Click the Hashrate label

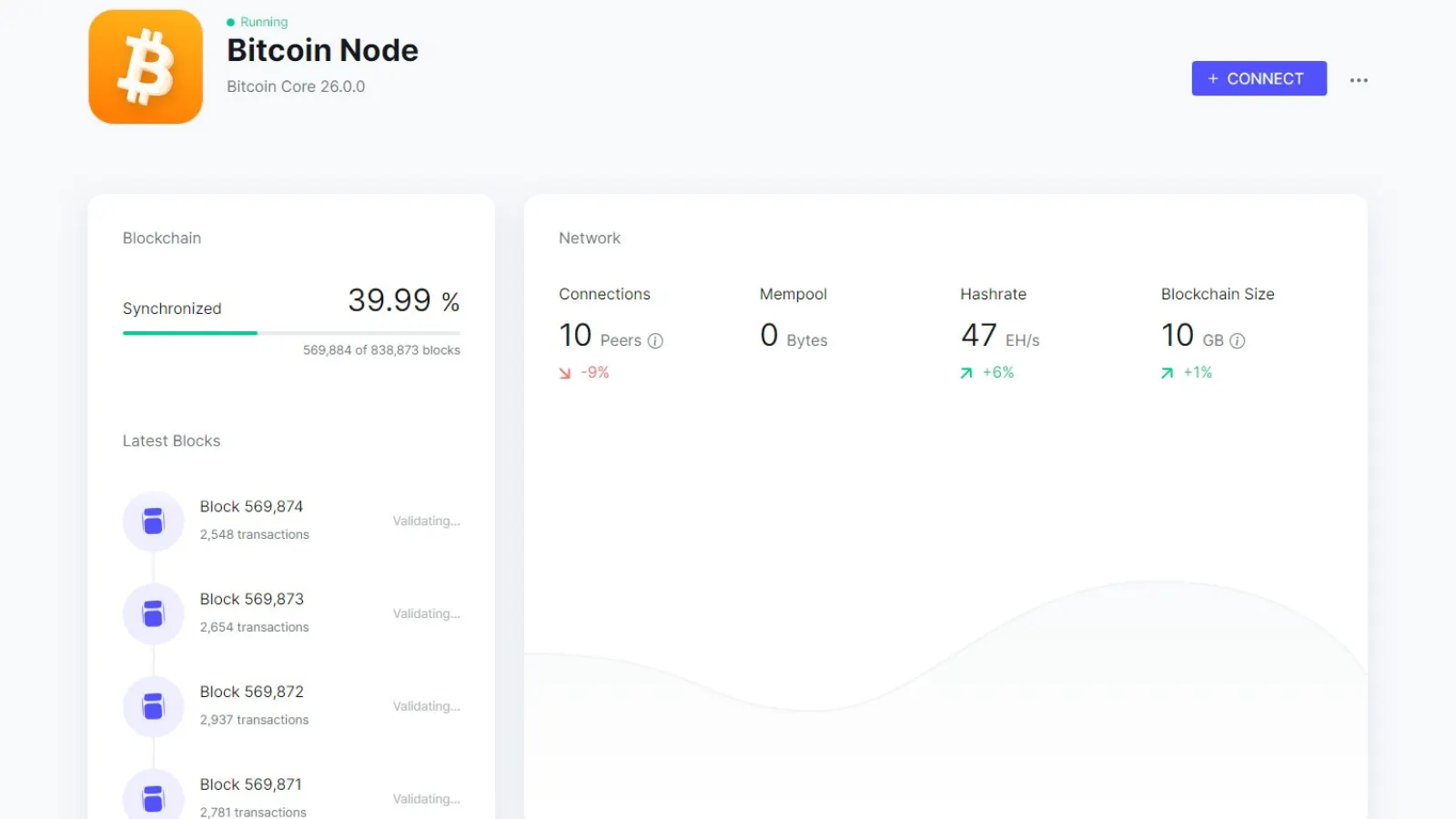point(993,295)
